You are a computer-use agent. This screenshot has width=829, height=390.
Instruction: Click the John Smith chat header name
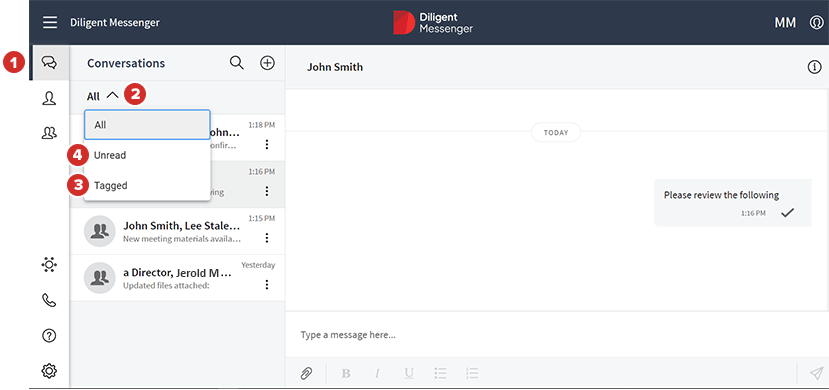pyautogui.click(x=335, y=67)
